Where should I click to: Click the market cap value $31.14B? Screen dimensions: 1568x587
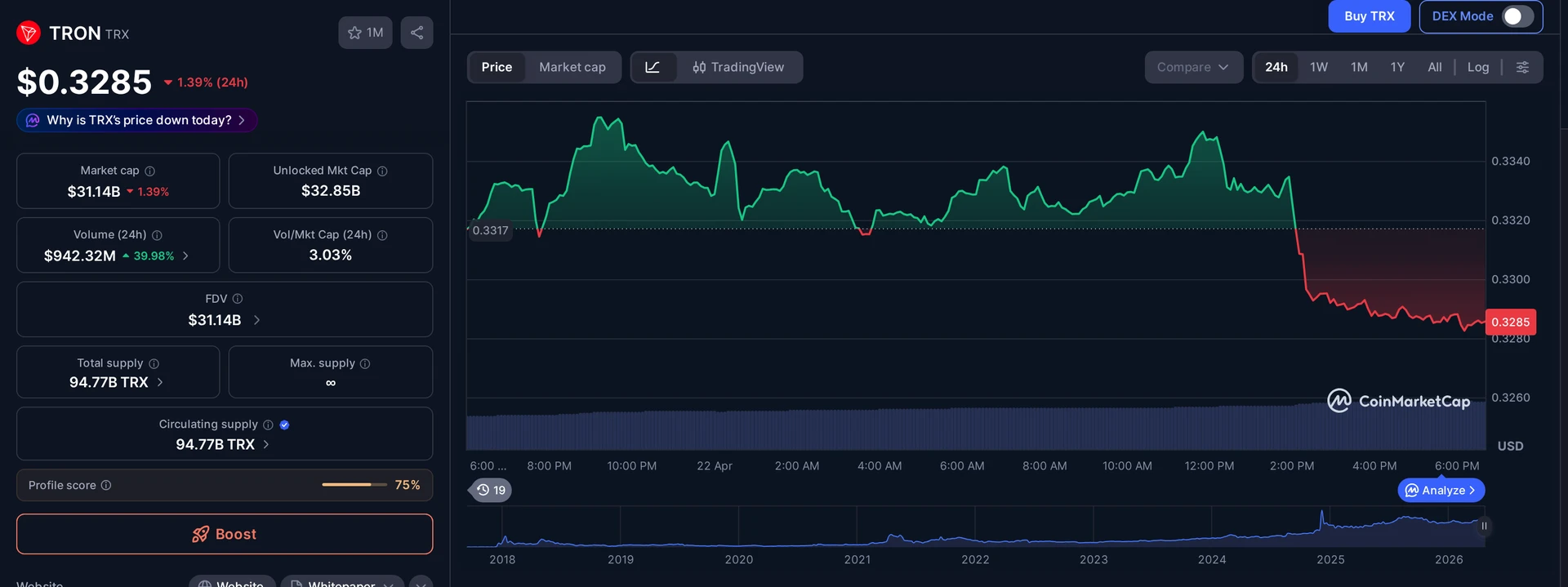[x=94, y=192]
